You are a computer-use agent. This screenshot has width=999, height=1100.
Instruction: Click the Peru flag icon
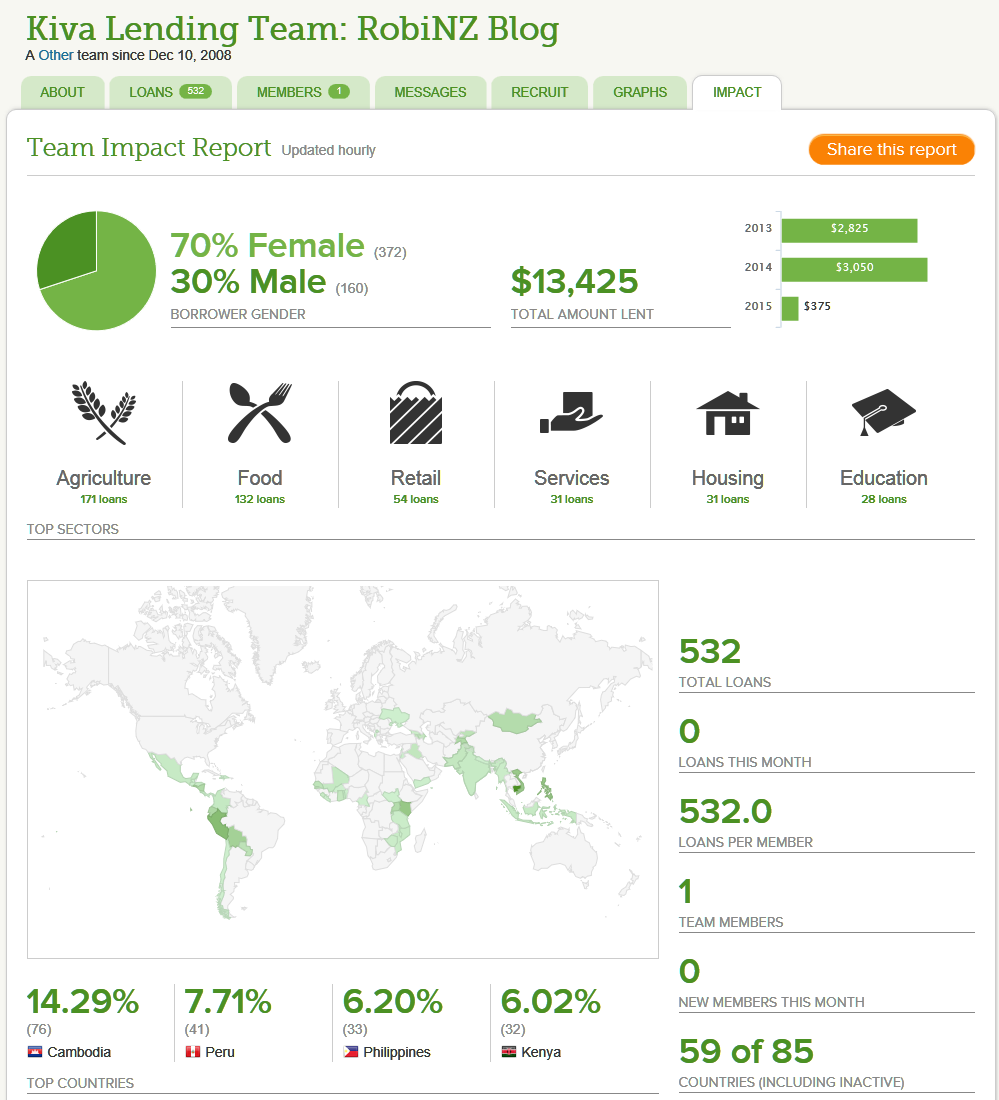[x=193, y=1052]
